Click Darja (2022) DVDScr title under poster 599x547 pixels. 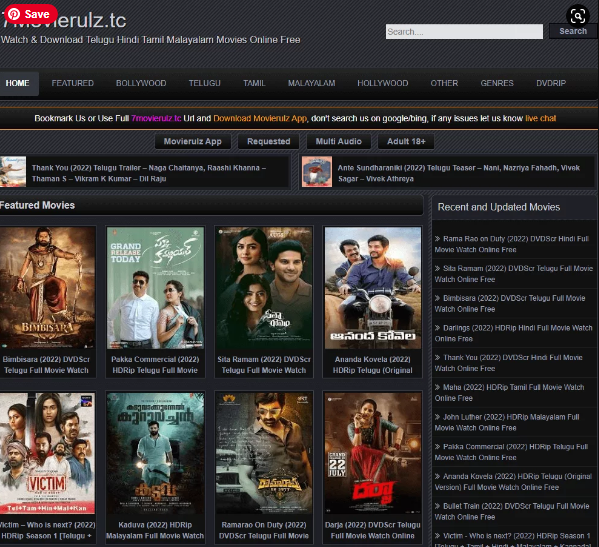(x=372, y=530)
